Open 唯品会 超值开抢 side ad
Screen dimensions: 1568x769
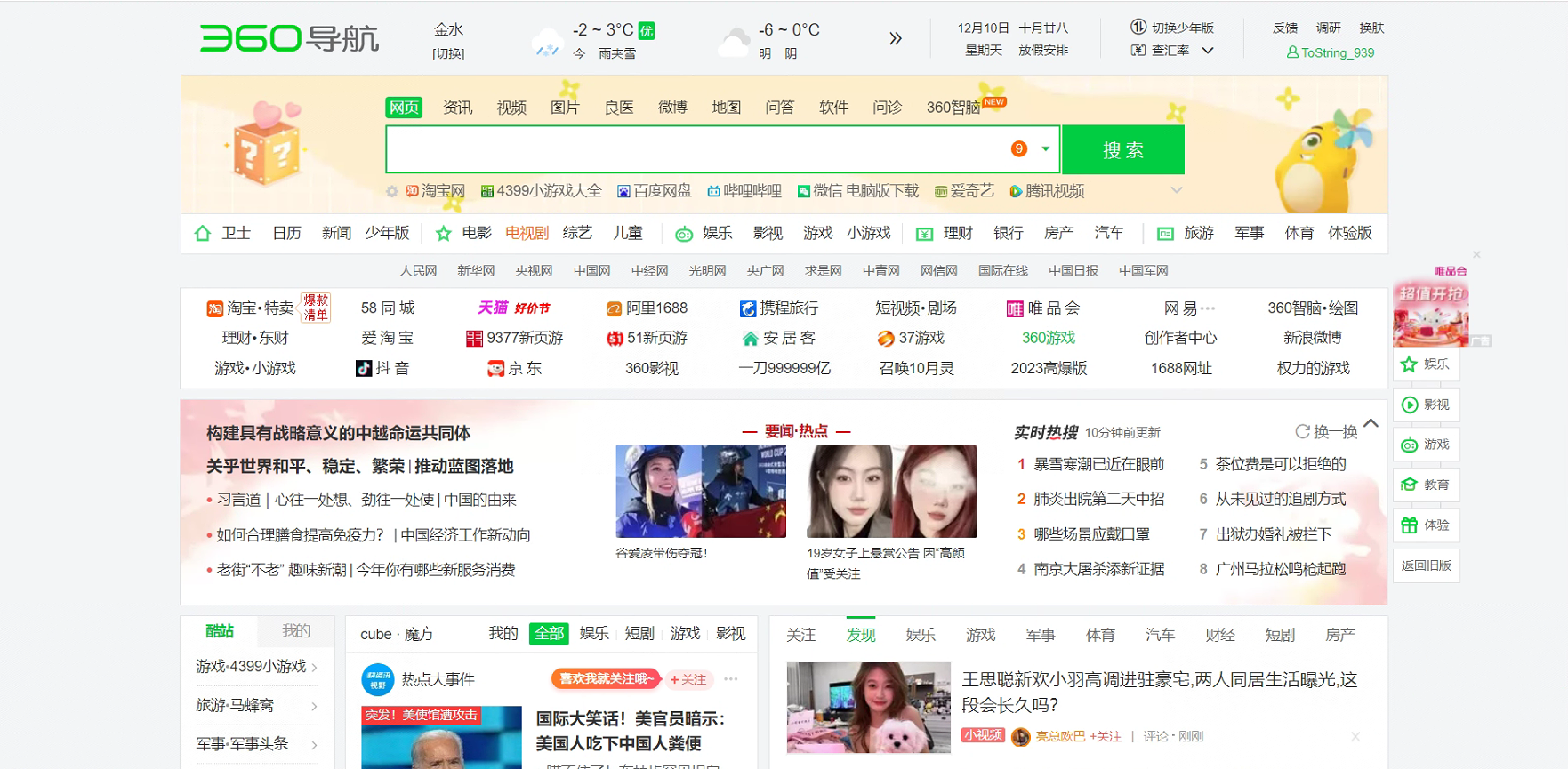[x=1431, y=308]
